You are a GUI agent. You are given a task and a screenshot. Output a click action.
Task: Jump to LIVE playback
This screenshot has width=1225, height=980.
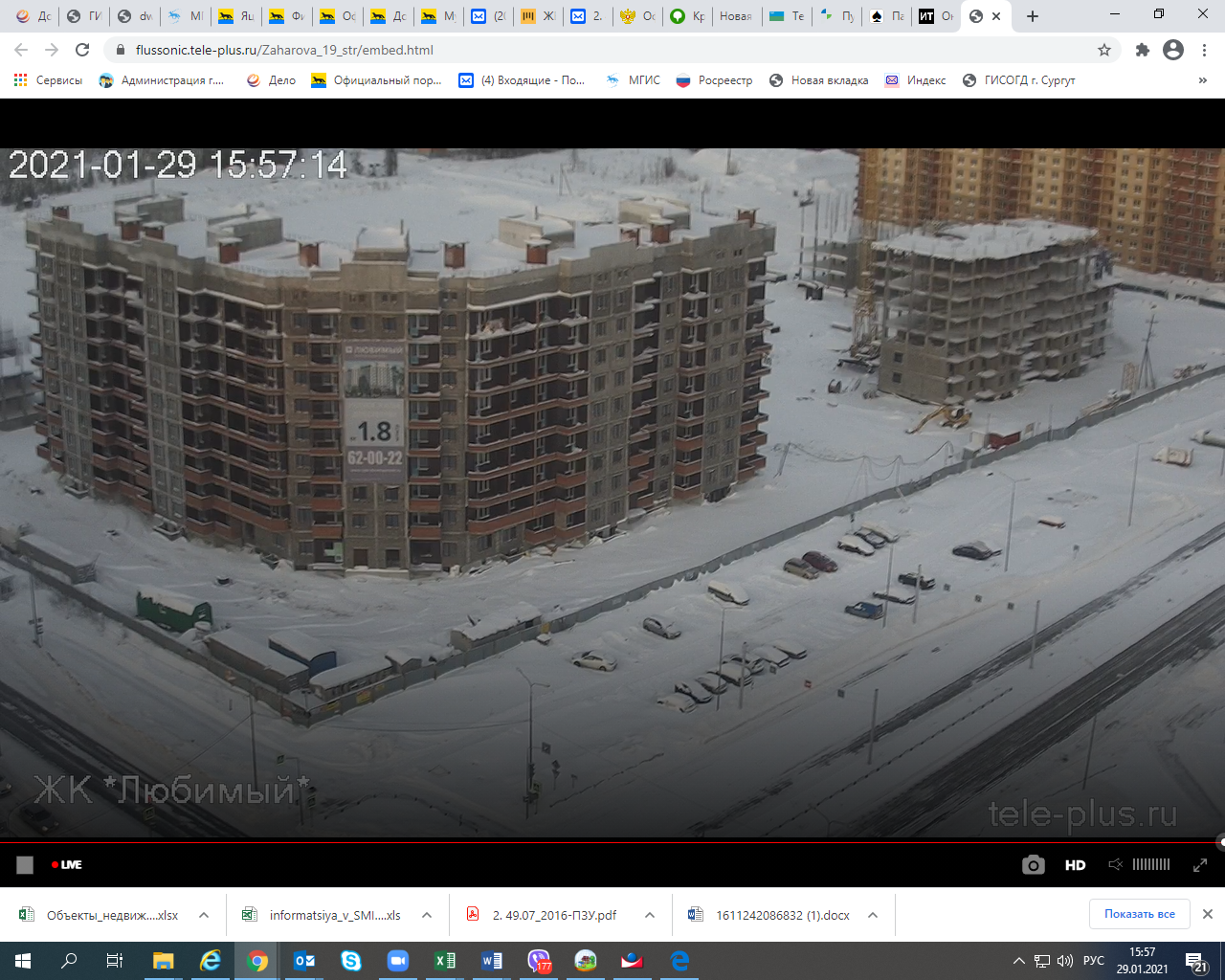(67, 865)
